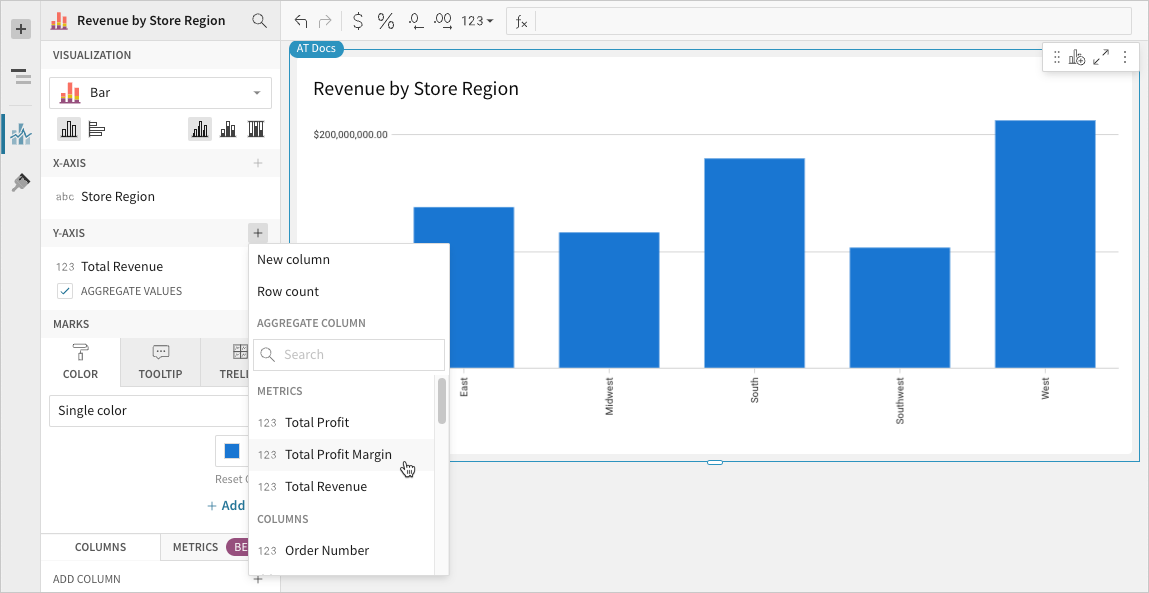Viewport: 1149px width, 593px height.
Task: Toggle the Aggregate Values checkbox
Action: point(65,291)
